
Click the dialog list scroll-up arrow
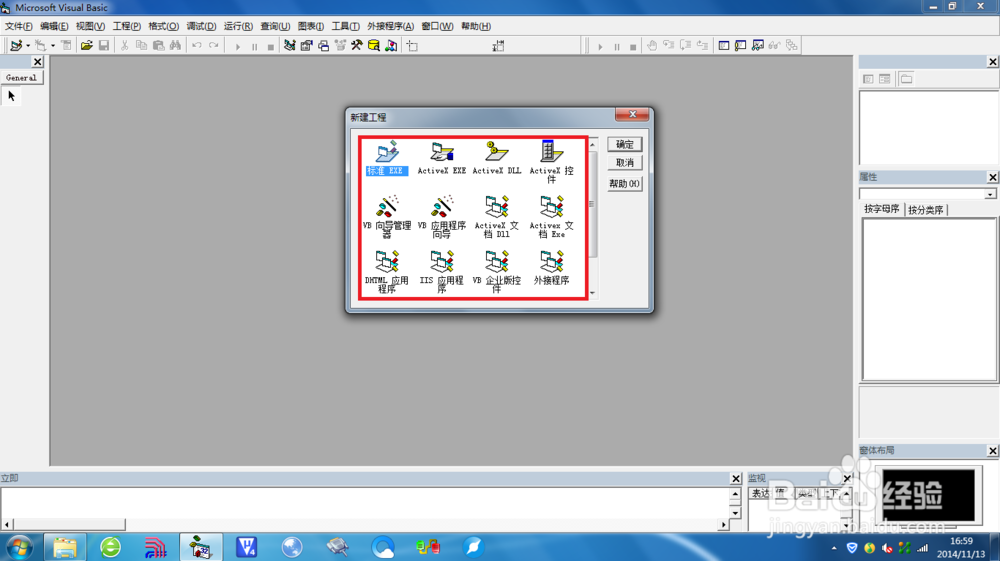(x=592, y=145)
